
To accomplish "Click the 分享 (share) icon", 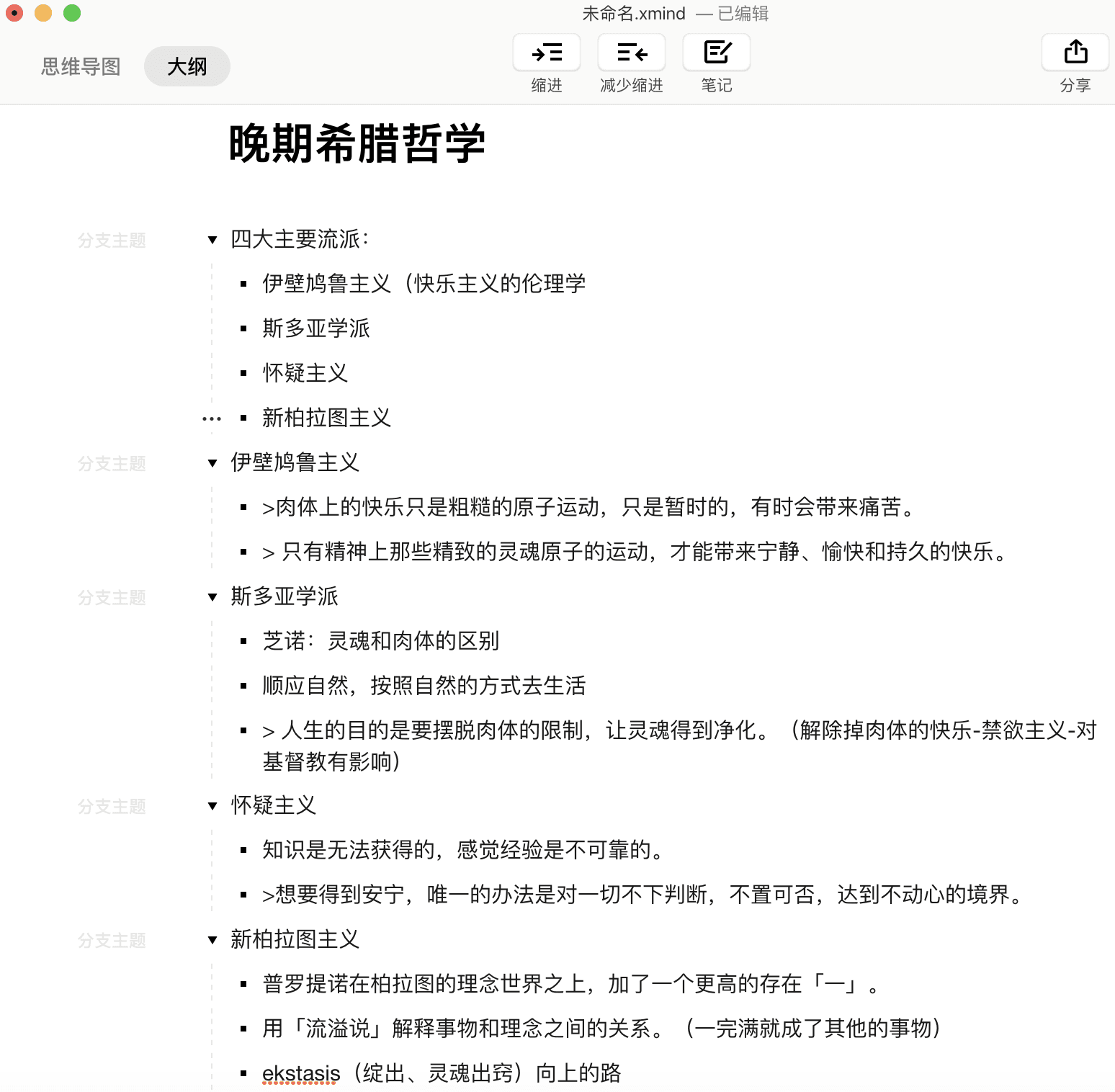I will click(x=1075, y=52).
